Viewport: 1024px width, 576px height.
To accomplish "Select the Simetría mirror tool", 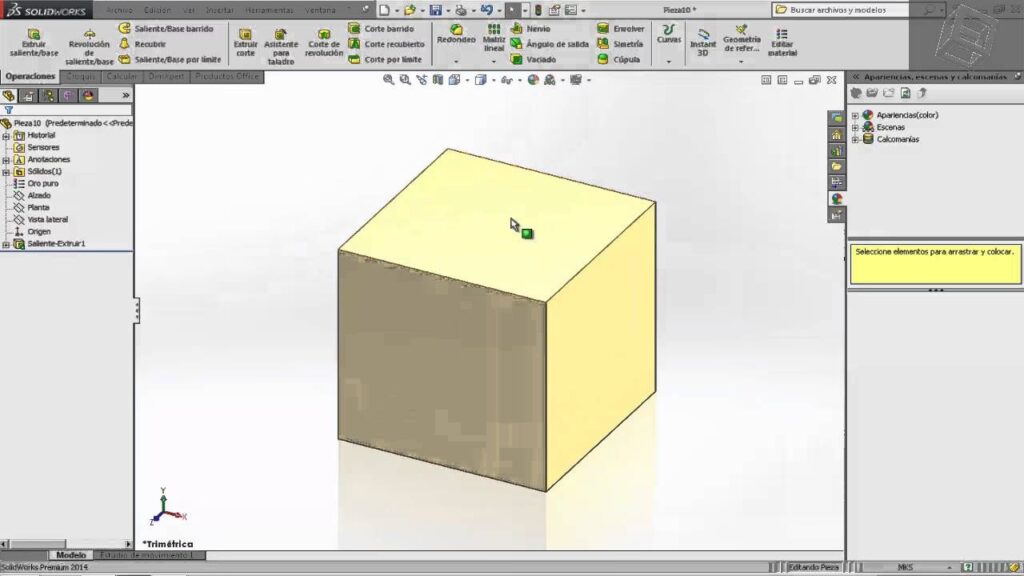I will 620,44.
